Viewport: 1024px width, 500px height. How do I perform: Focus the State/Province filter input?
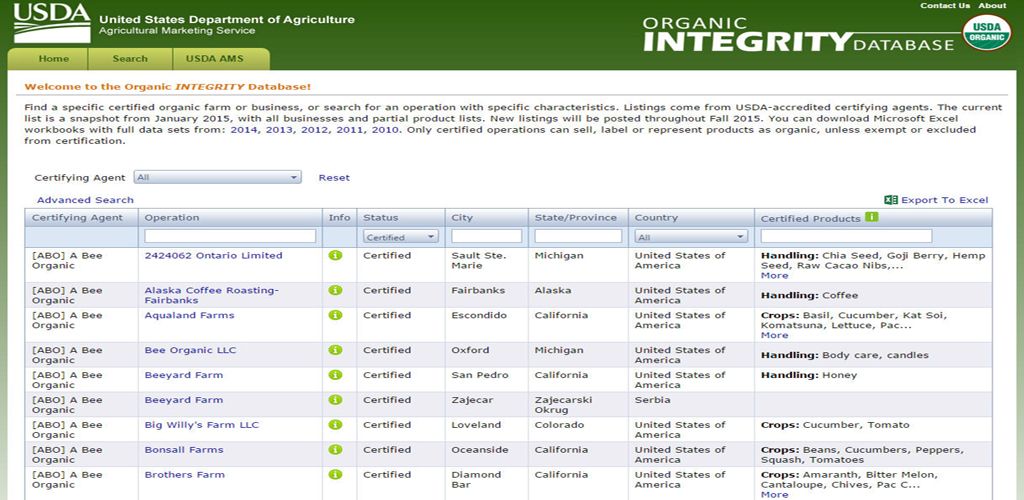[x=578, y=236]
